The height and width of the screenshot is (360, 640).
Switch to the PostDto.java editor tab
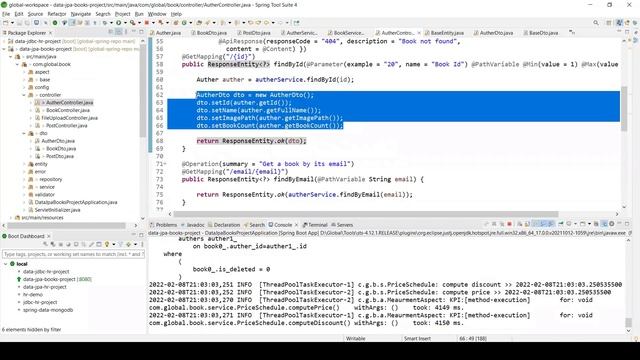(x=256, y=33)
